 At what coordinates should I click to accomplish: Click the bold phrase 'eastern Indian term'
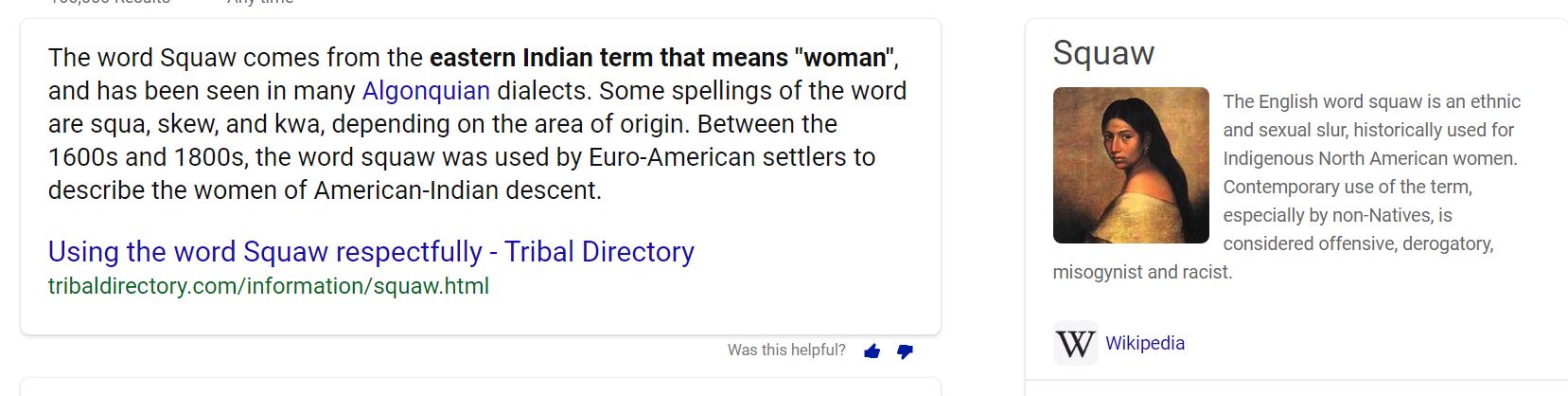click(540, 58)
